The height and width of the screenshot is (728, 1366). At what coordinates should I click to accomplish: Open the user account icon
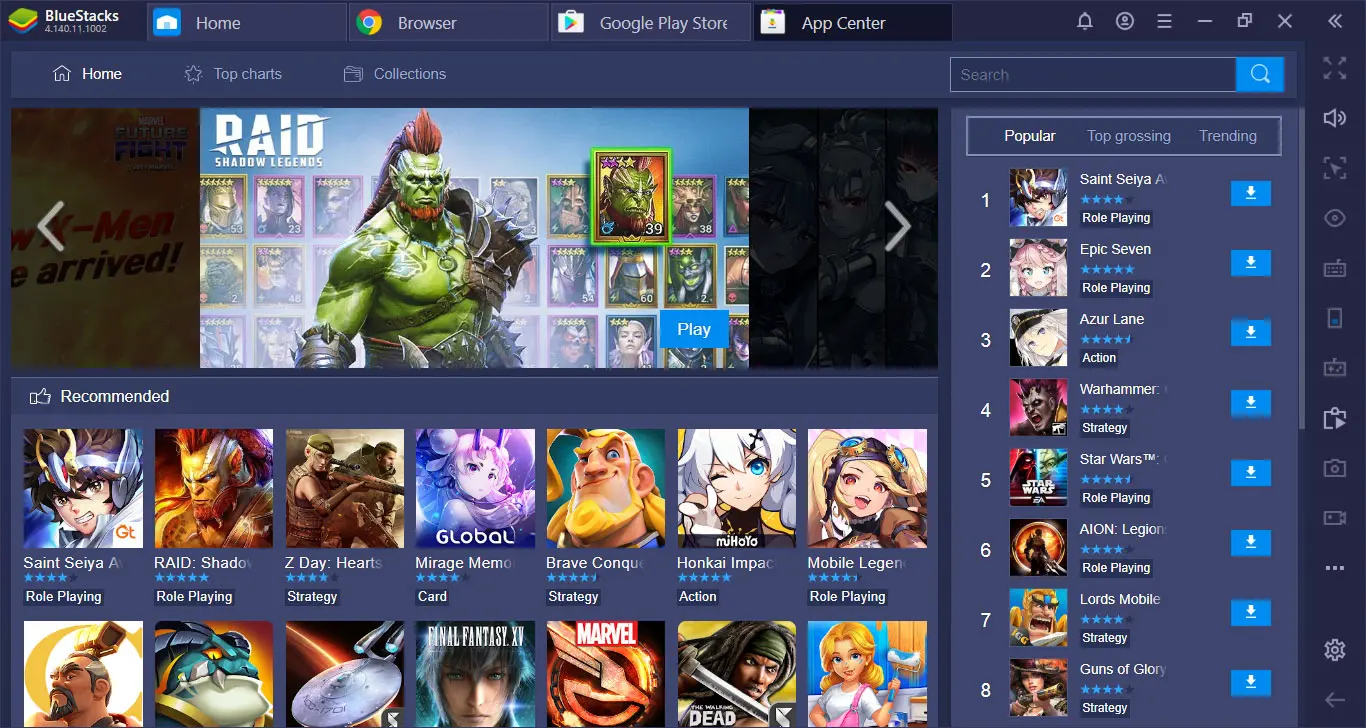[1125, 22]
